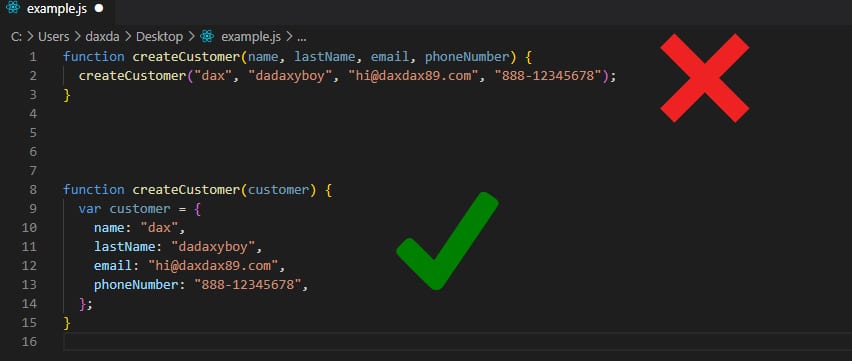The height and width of the screenshot is (361, 852).
Task: Click React icon in the breadcrumb path
Action: [207, 36]
